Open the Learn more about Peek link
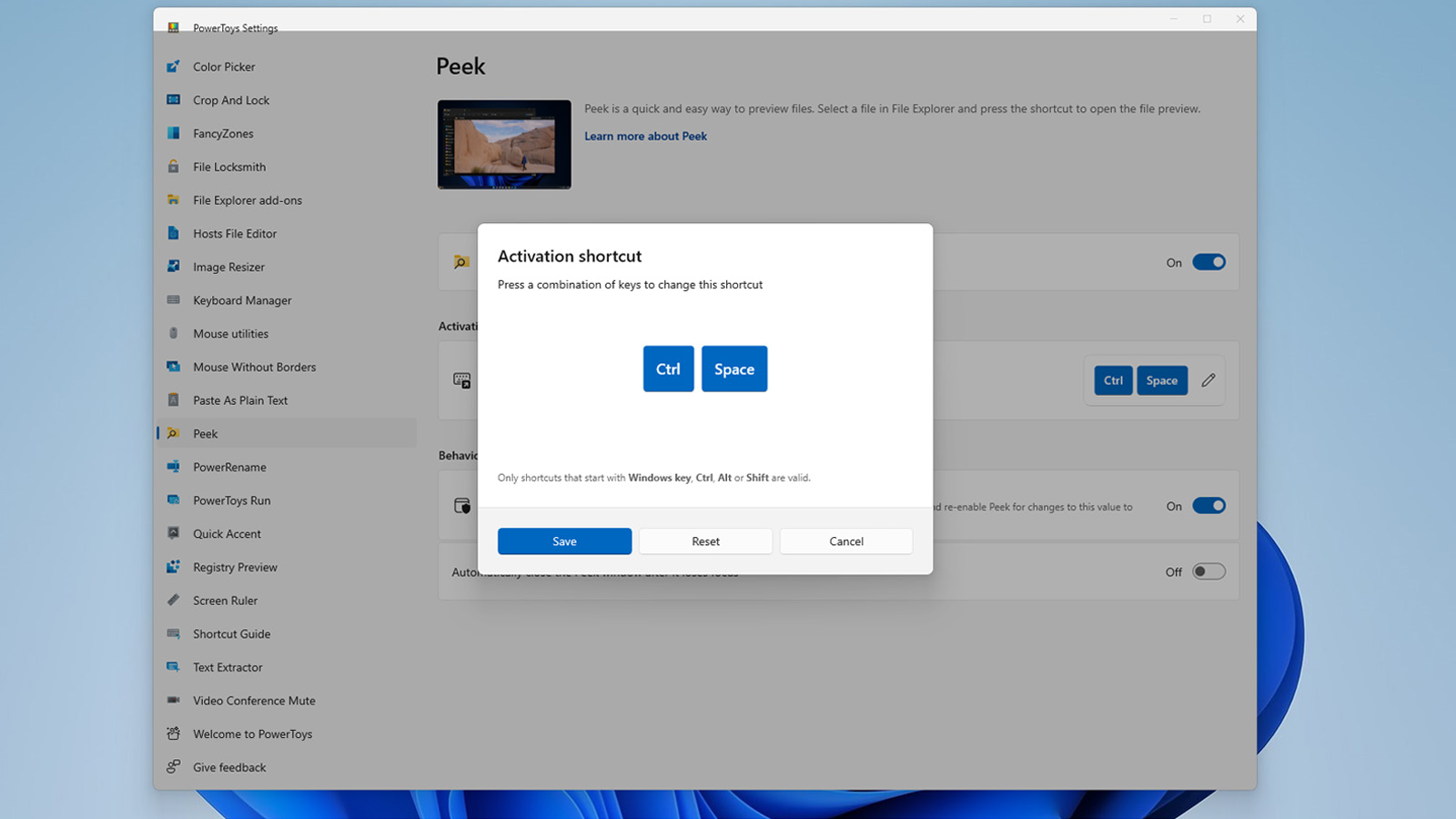Image resolution: width=1456 pixels, height=819 pixels. coord(645,136)
